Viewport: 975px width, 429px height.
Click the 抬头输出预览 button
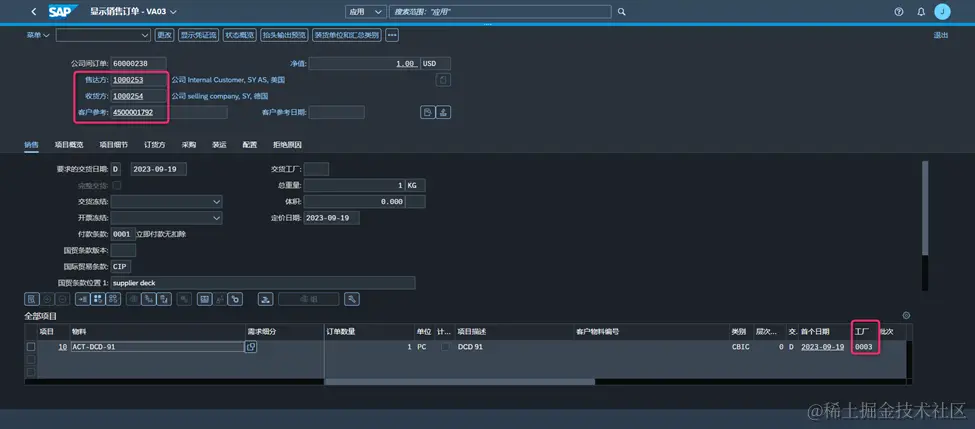click(x=285, y=35)
